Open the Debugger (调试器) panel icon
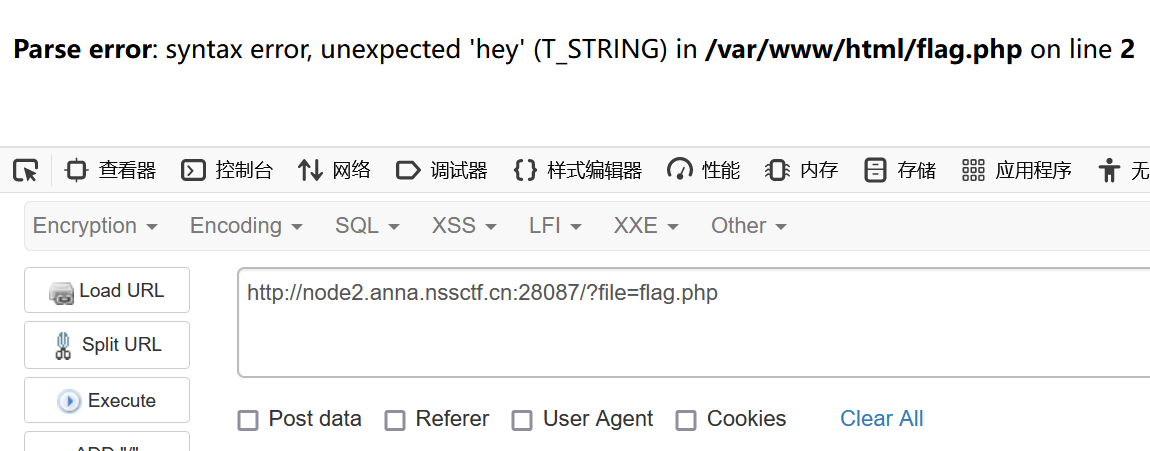The height and width of the screenshot is (451, 1150). click(x=408, y=171)
